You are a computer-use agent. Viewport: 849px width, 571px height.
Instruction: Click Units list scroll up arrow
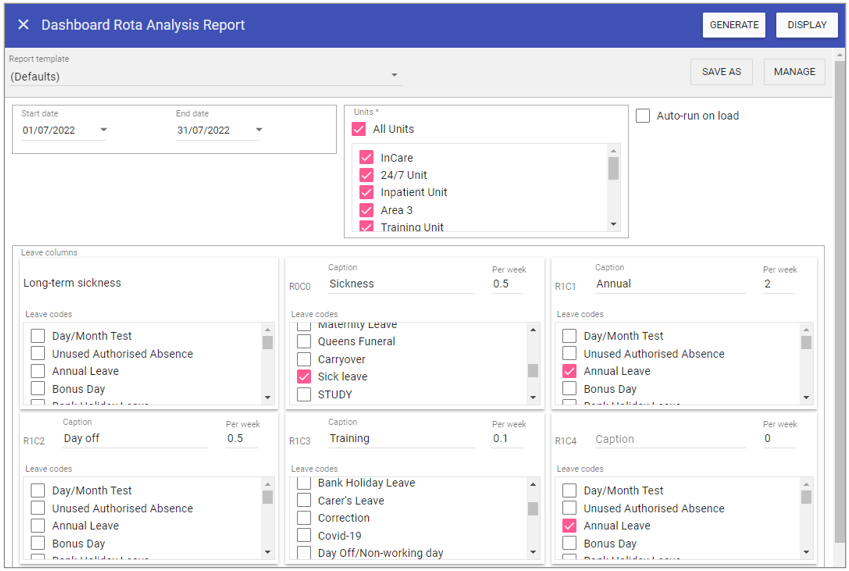(x=613, y=151)
